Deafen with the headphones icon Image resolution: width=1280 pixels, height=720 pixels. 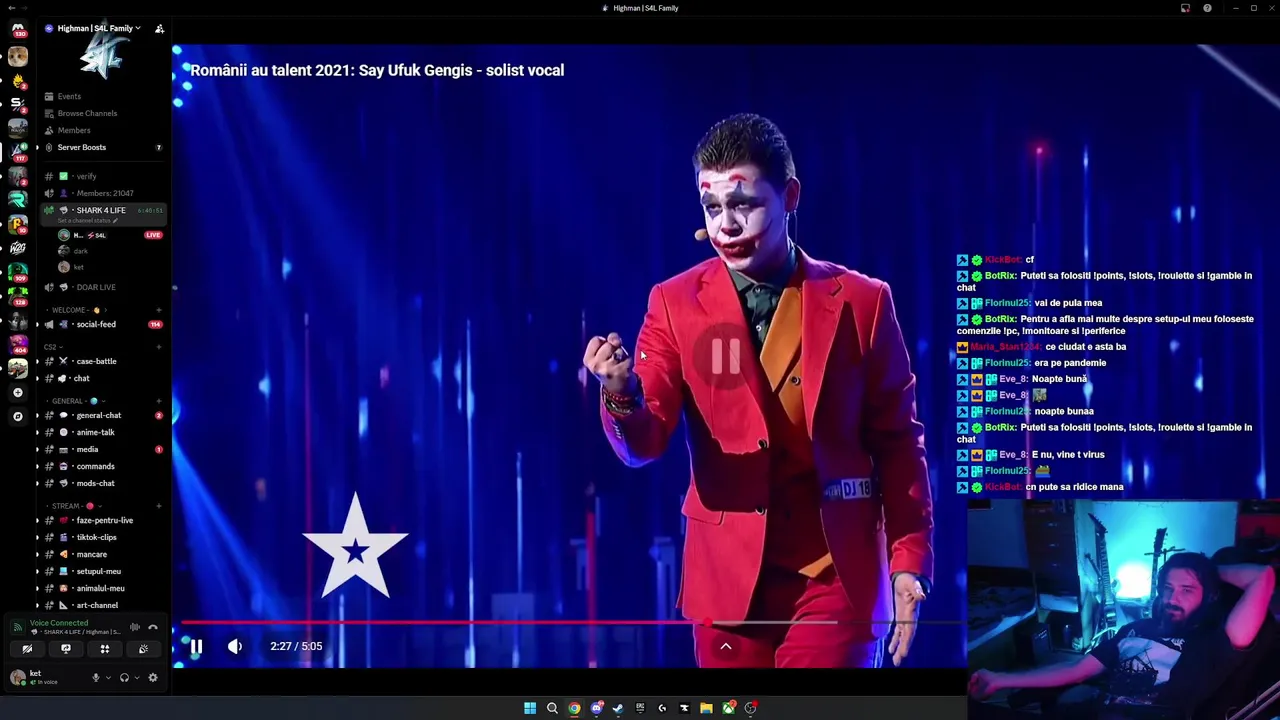124,677
